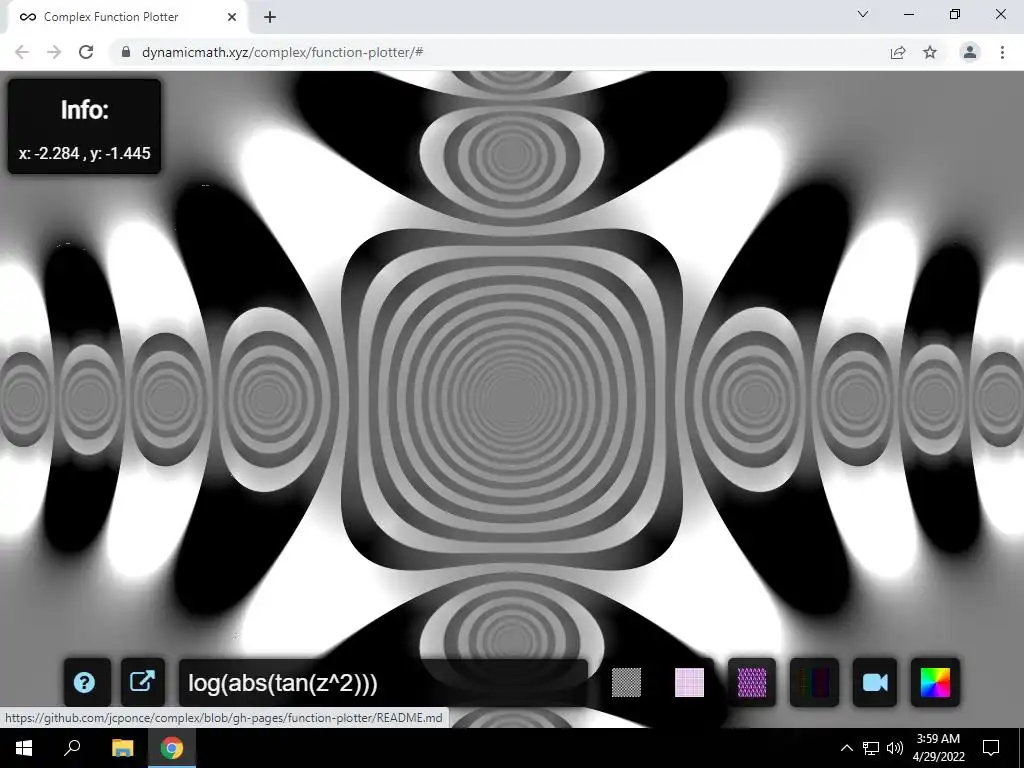1024x768 pixels.
Task: Open Windows taskbar search
Action: pos(72,748)
